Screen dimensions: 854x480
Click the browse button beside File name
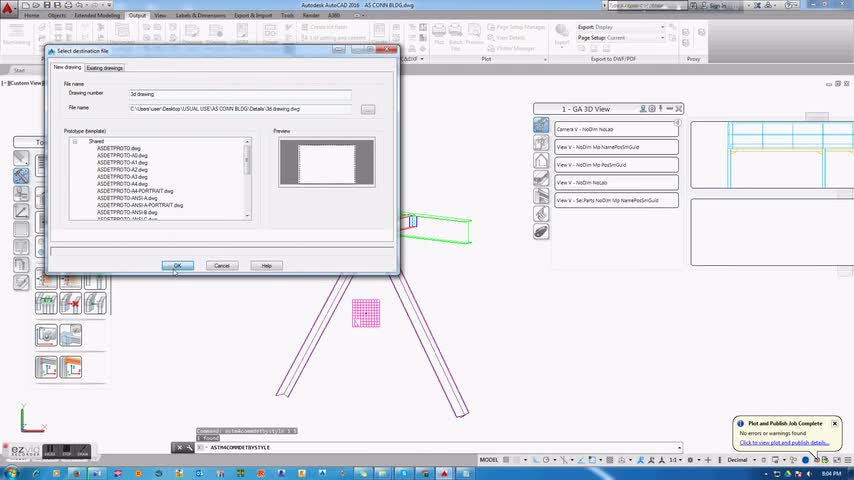click(368, 110)
